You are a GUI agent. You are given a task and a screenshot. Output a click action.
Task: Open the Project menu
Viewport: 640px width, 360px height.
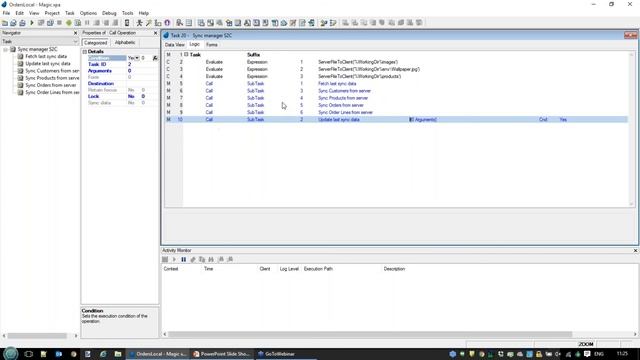pos(52,13)
